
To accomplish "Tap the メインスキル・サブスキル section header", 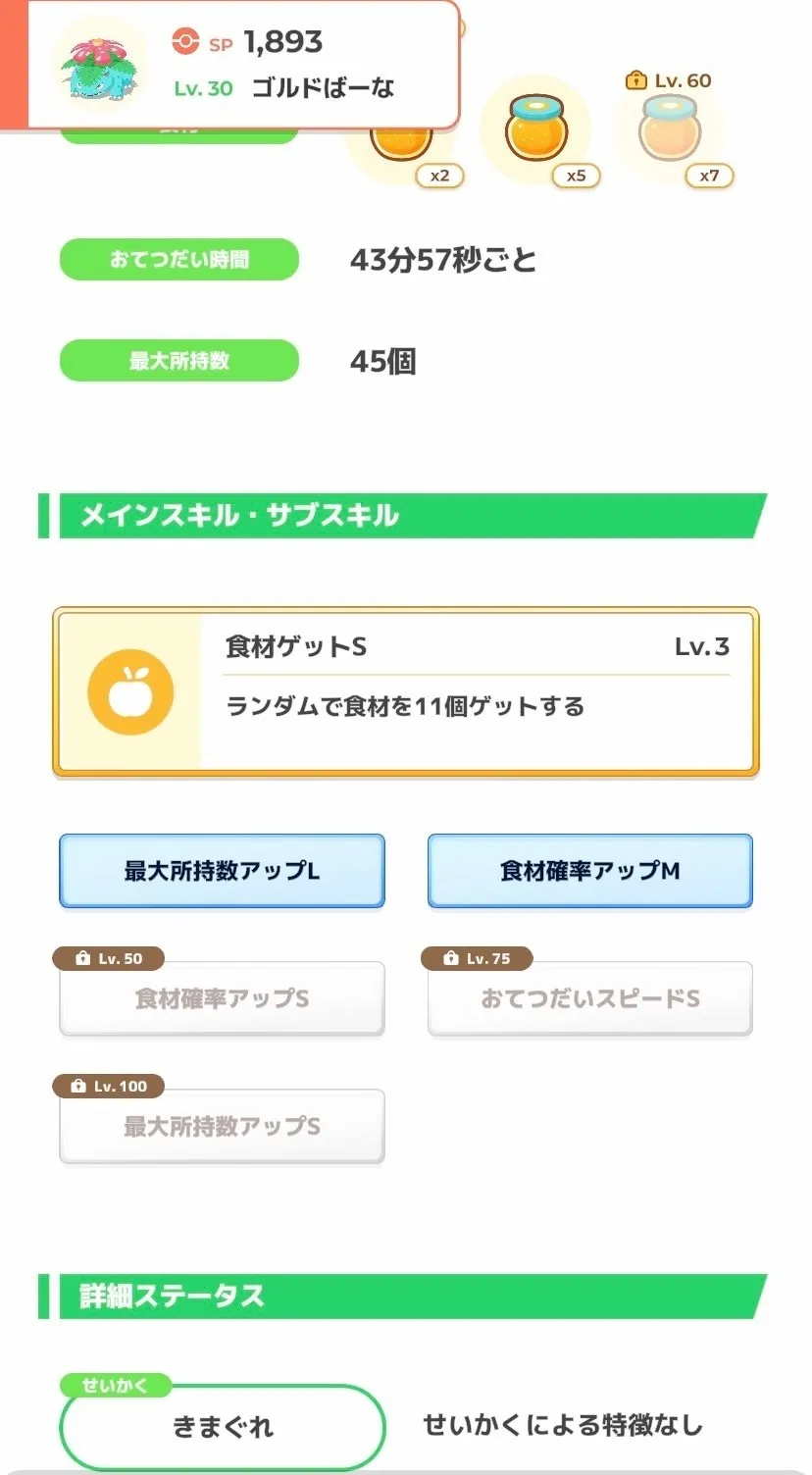I will tap(402, 516).
